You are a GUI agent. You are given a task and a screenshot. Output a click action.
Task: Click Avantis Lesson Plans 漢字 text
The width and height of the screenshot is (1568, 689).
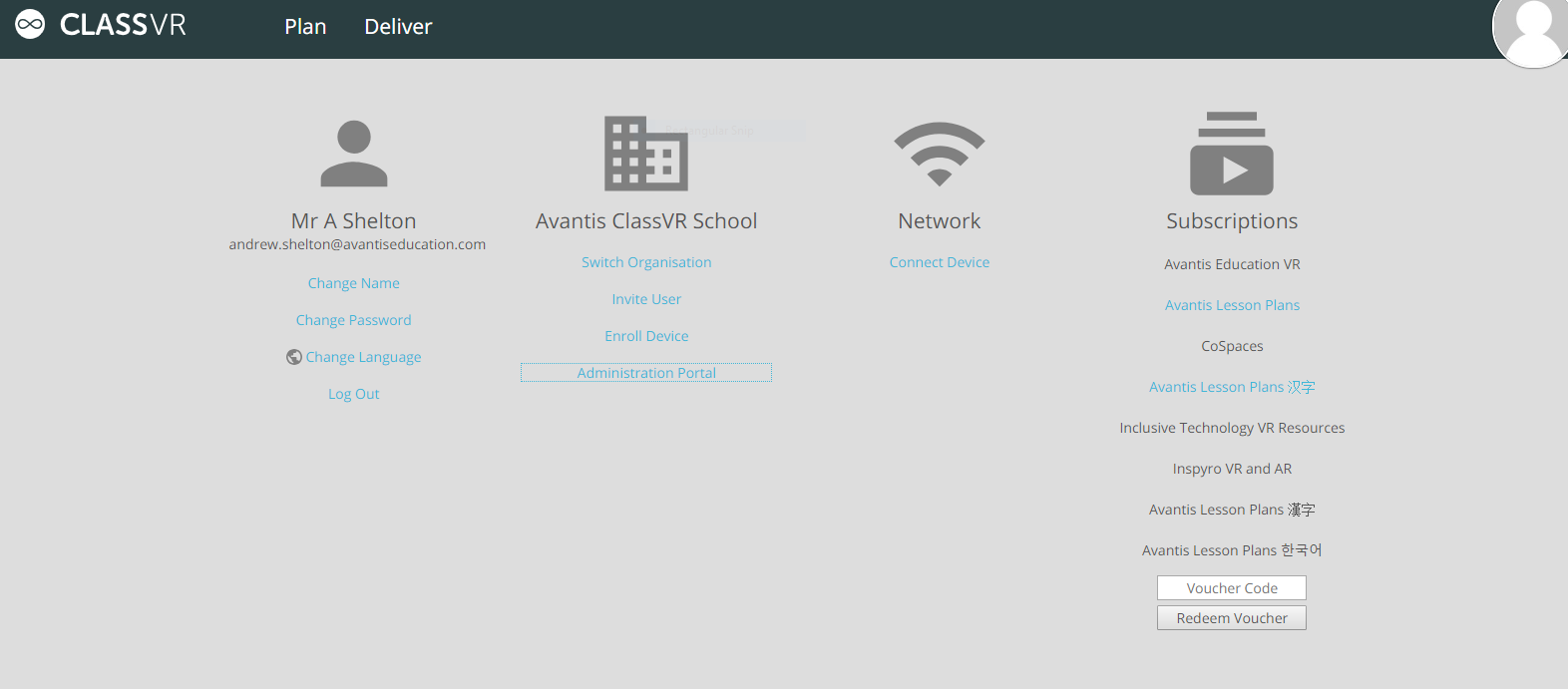pyautogui.click(x=1232, y=510)
